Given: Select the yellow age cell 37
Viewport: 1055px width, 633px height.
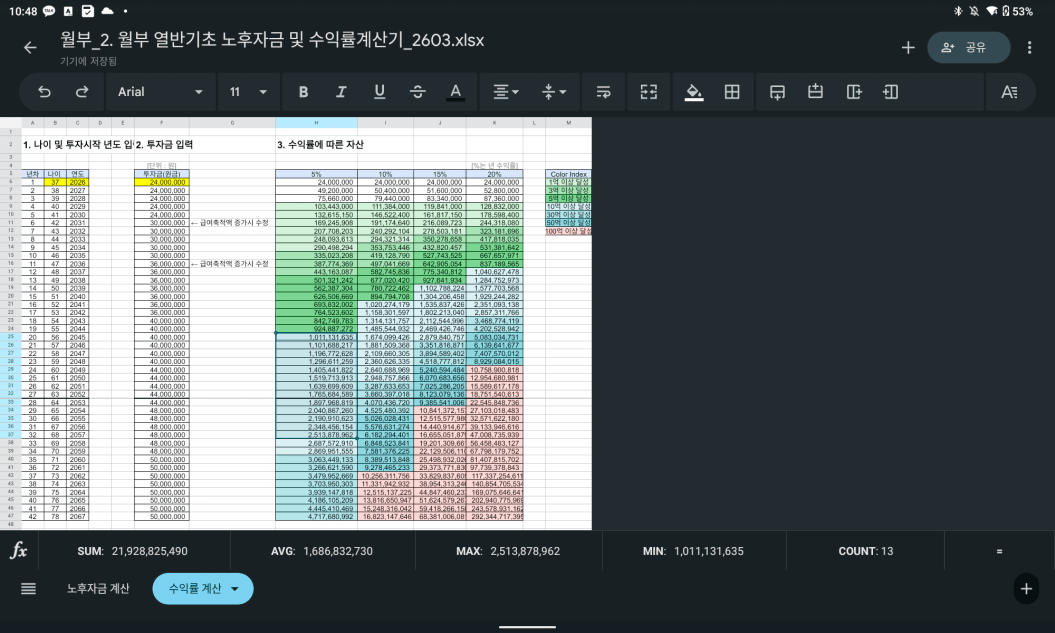Looking at the screenshot, I should click(x=55, y=182).
